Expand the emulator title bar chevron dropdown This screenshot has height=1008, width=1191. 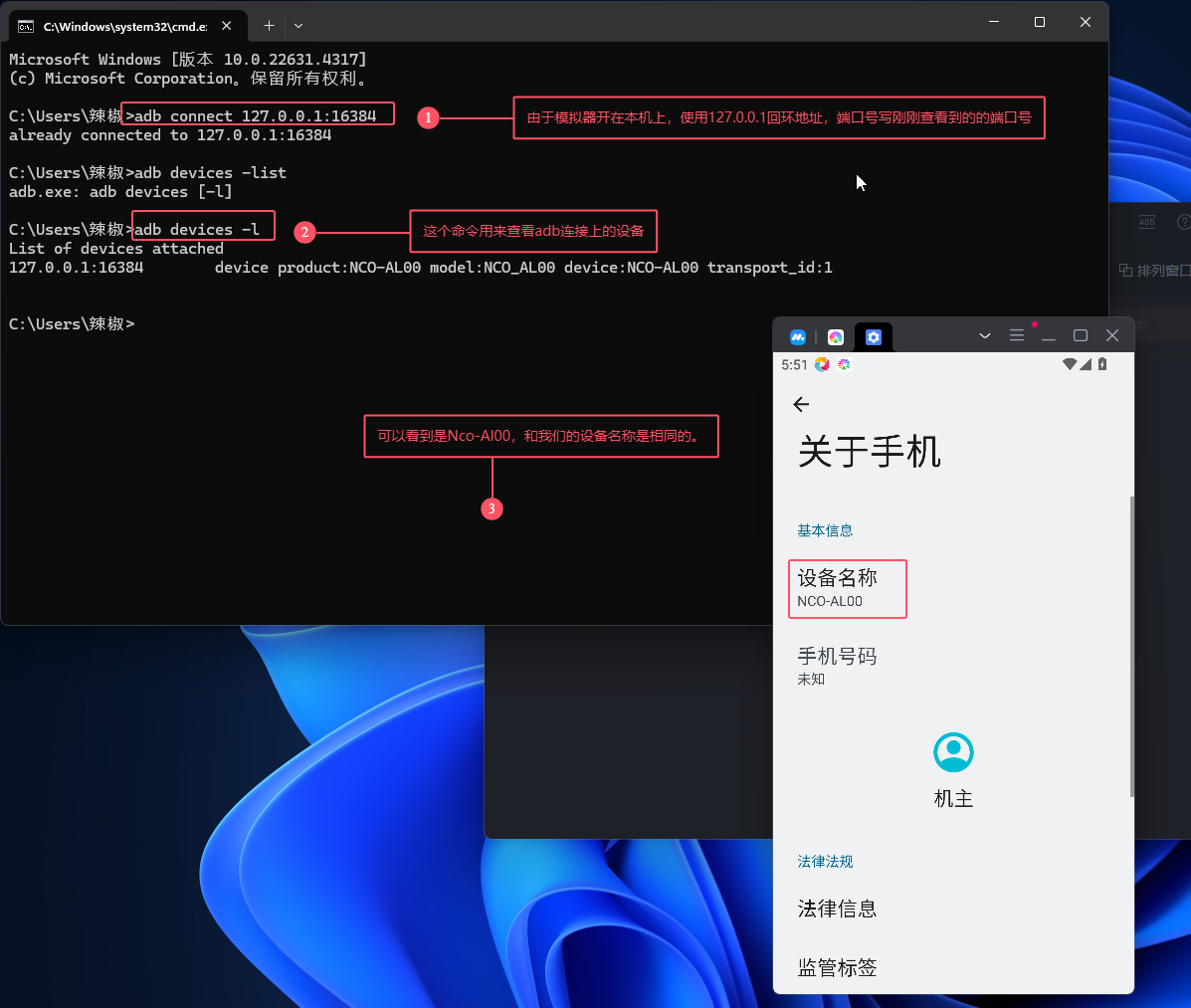click(984, 335)
